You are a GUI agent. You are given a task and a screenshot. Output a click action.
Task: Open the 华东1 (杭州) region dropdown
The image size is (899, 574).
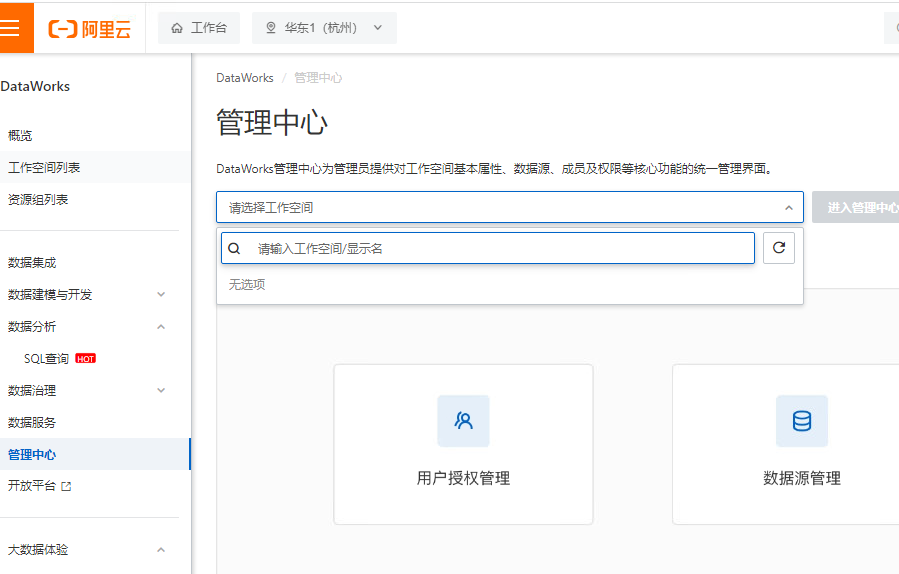[x=324, y=28]
